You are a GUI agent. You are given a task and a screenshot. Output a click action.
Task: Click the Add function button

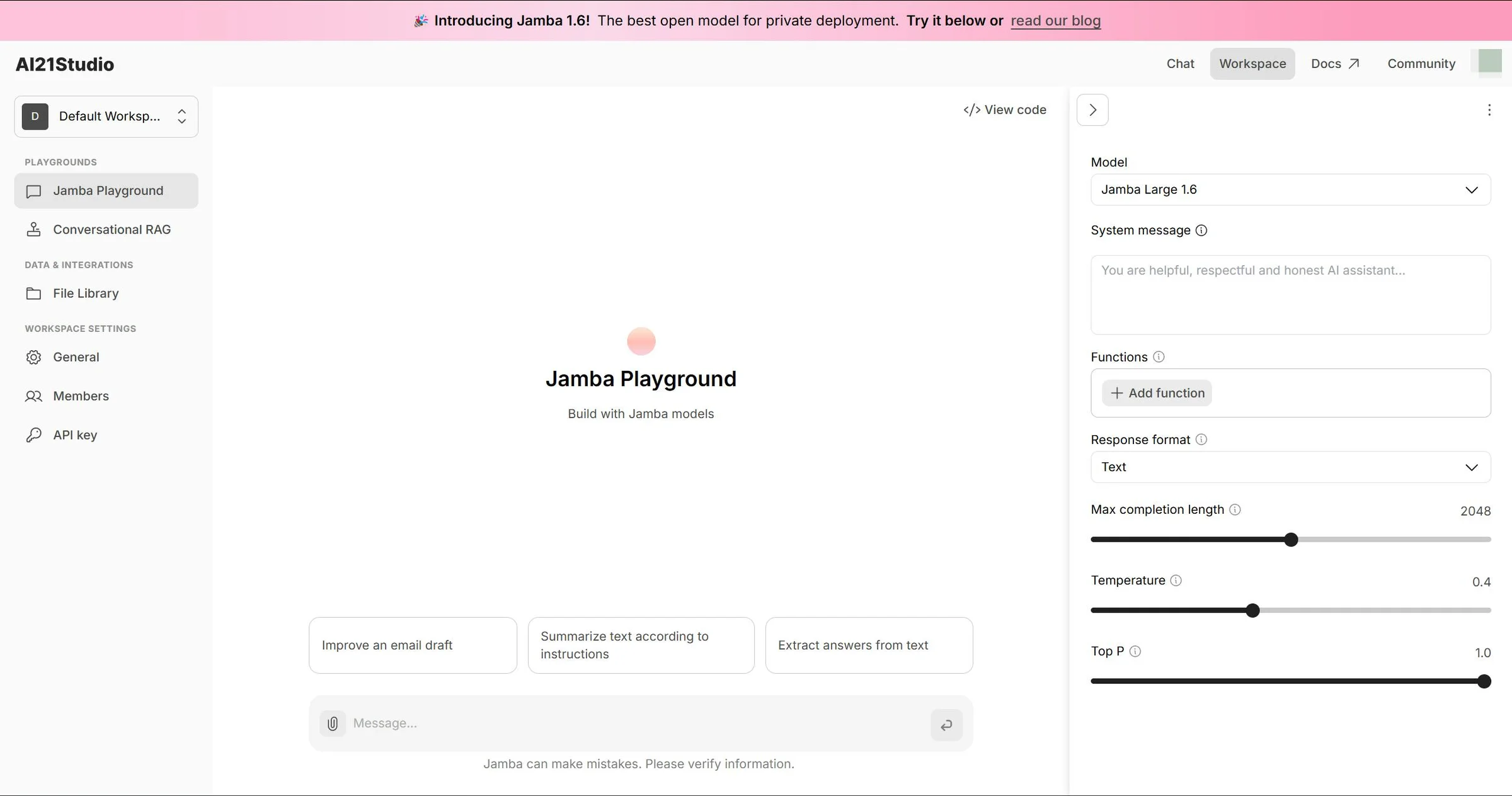1157,393
